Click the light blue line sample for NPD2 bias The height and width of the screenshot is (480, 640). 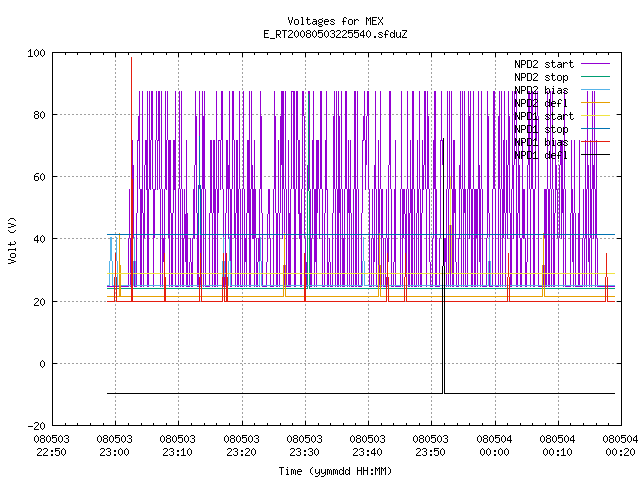[596, 89]
